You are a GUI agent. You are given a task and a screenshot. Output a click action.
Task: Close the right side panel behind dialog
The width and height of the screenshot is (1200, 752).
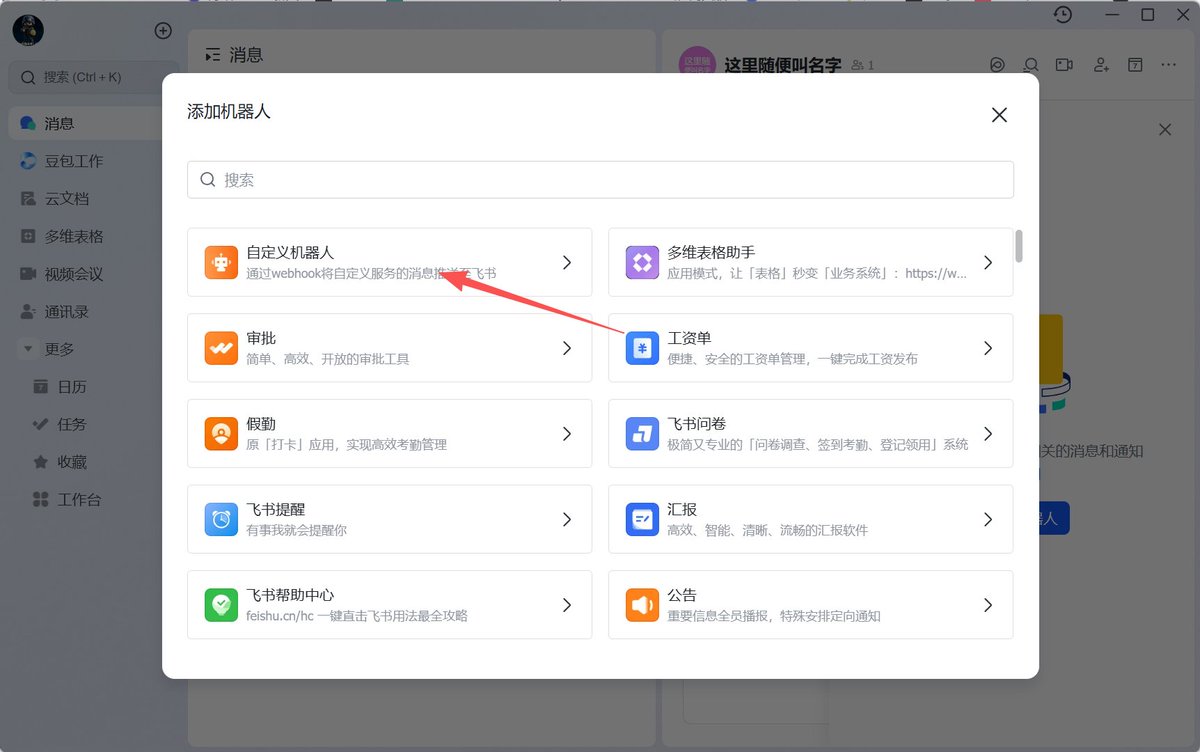pyautogui.click(x=1165, y=130)
